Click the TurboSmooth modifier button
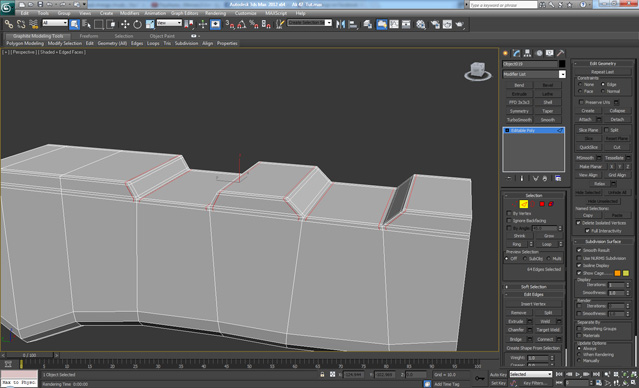 click(519, 120)
